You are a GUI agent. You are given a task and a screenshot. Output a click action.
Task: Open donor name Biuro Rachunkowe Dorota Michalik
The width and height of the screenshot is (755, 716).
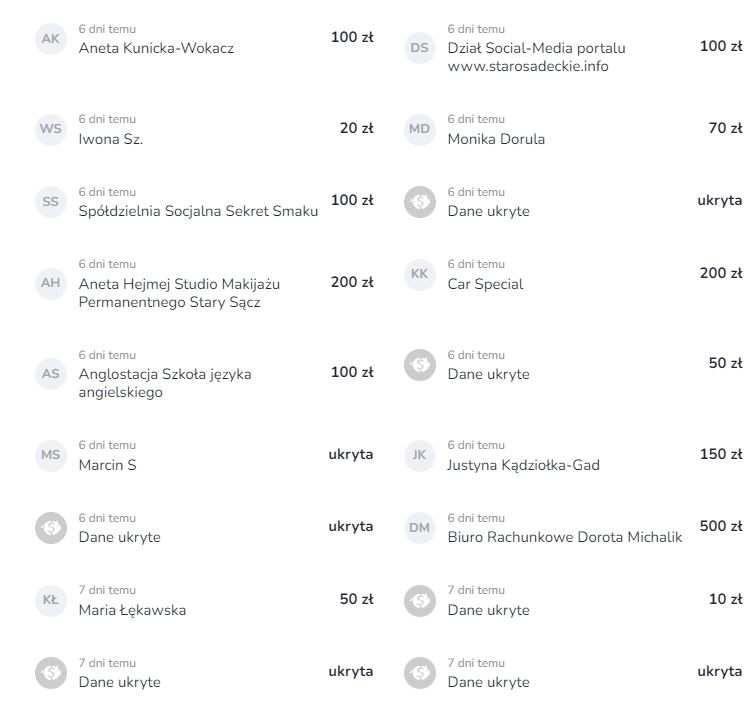[564, 537]
